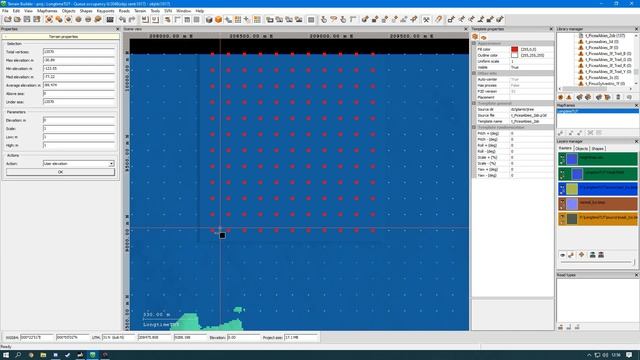This screenshot has width=640, height=360.
Task: Click the library tree's vertical scrollbar down arrow
Action: [x=636, y=83]
